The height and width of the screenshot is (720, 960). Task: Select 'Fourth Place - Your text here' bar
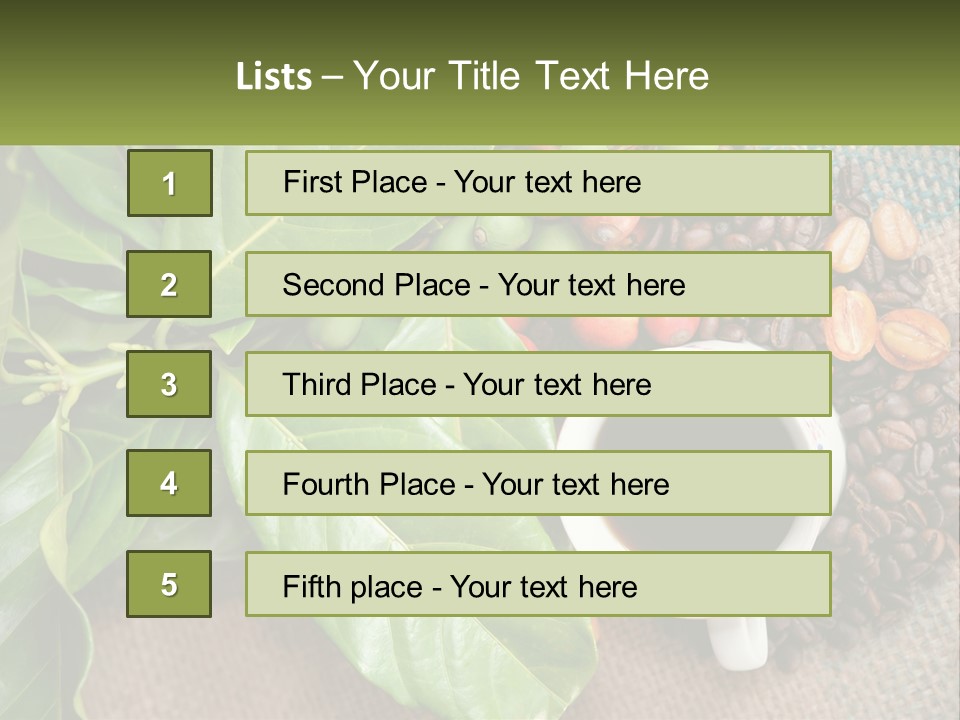point(538,483)
